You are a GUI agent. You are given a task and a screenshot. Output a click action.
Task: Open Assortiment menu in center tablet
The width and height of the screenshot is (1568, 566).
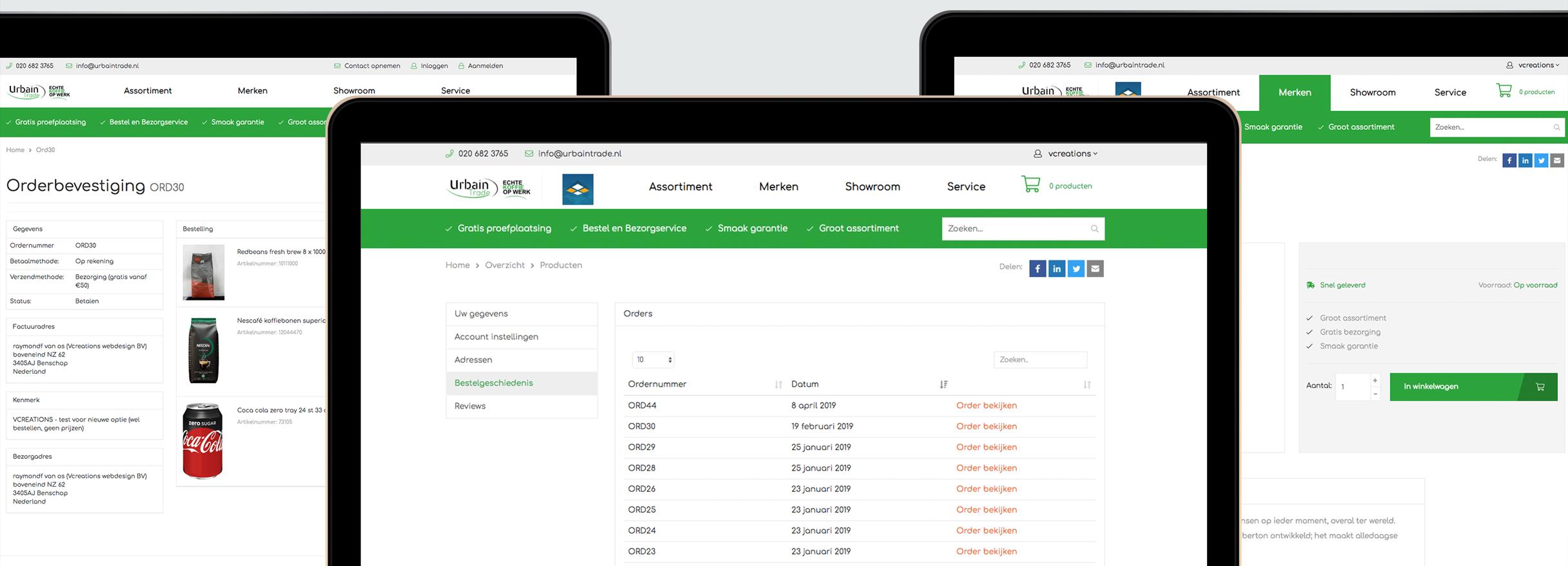[680, 187]
